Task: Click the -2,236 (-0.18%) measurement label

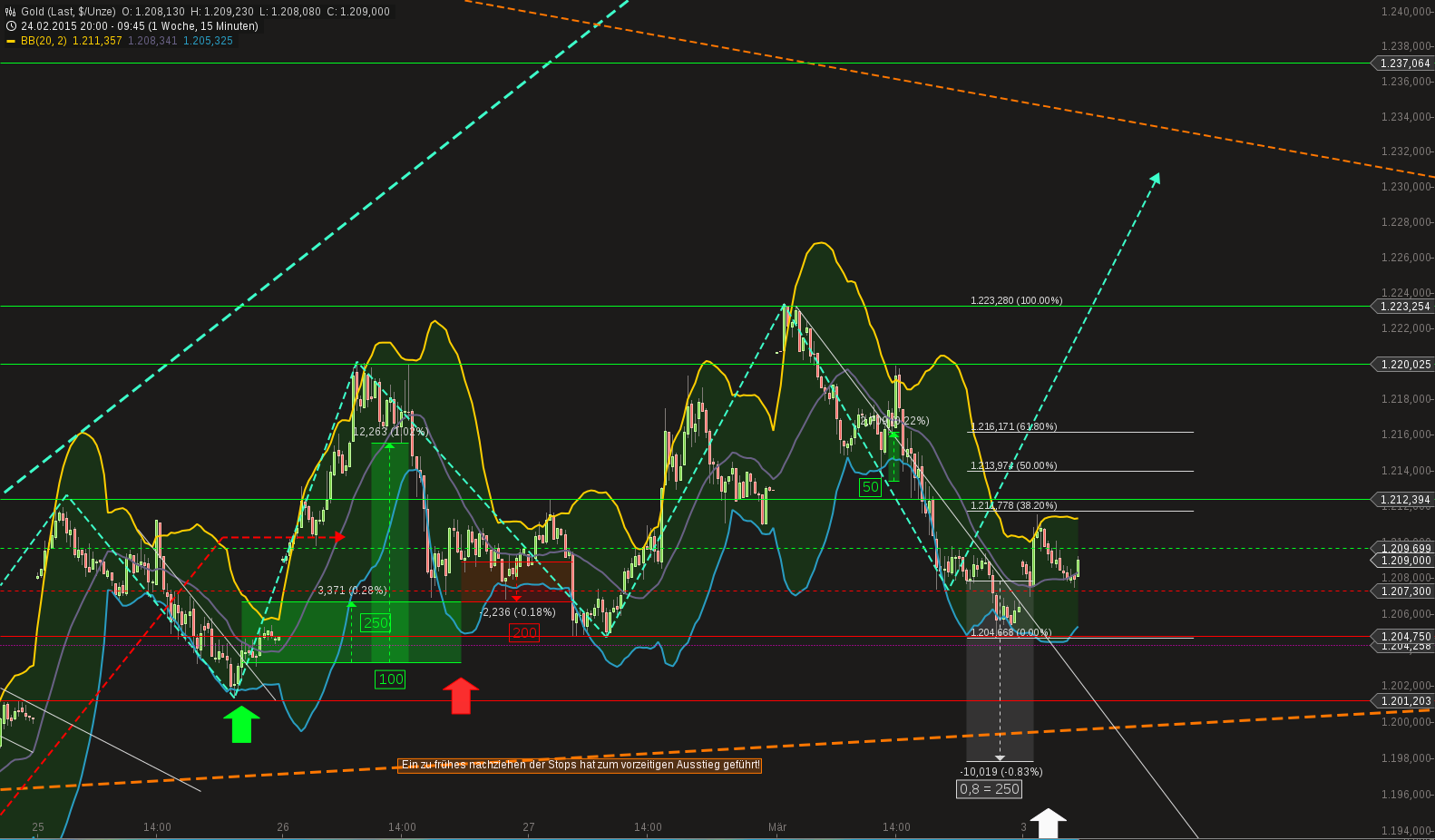Action: point(517,612)
